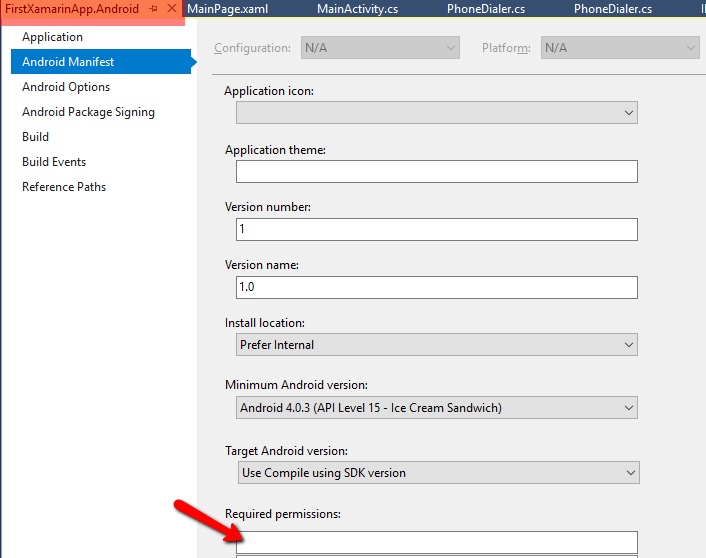The height and width of the screenshot is (558, 706).
Task: Open the Build settings page
Action: click(35, 137)
